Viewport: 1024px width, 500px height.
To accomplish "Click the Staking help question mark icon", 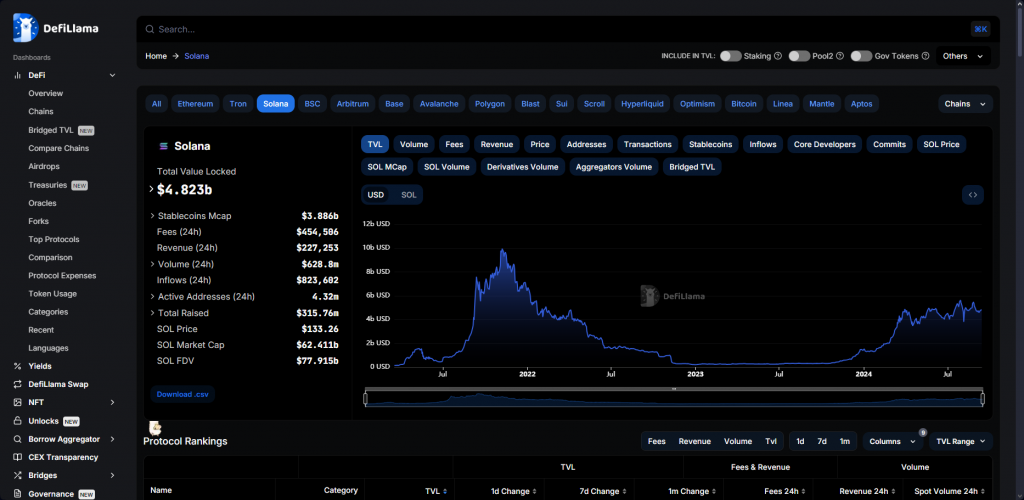I will (x=777, y=56).
